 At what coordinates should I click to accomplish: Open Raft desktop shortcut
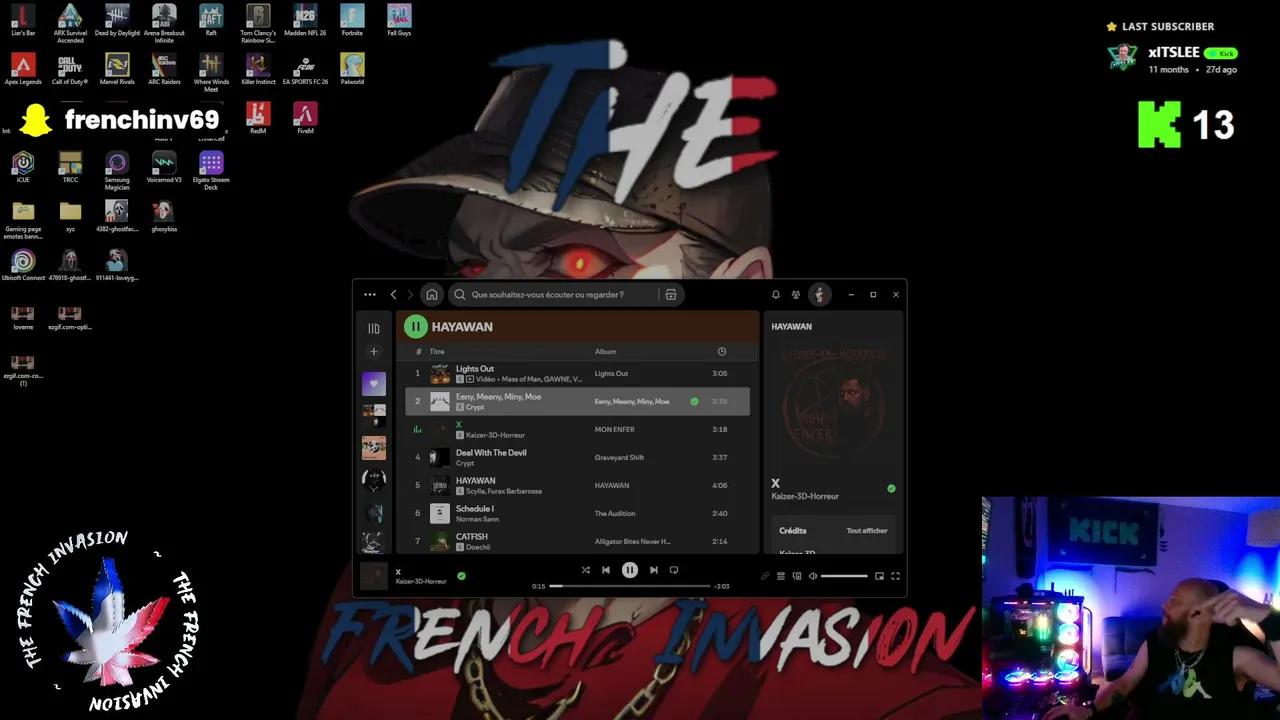click(x=211, y=20)
